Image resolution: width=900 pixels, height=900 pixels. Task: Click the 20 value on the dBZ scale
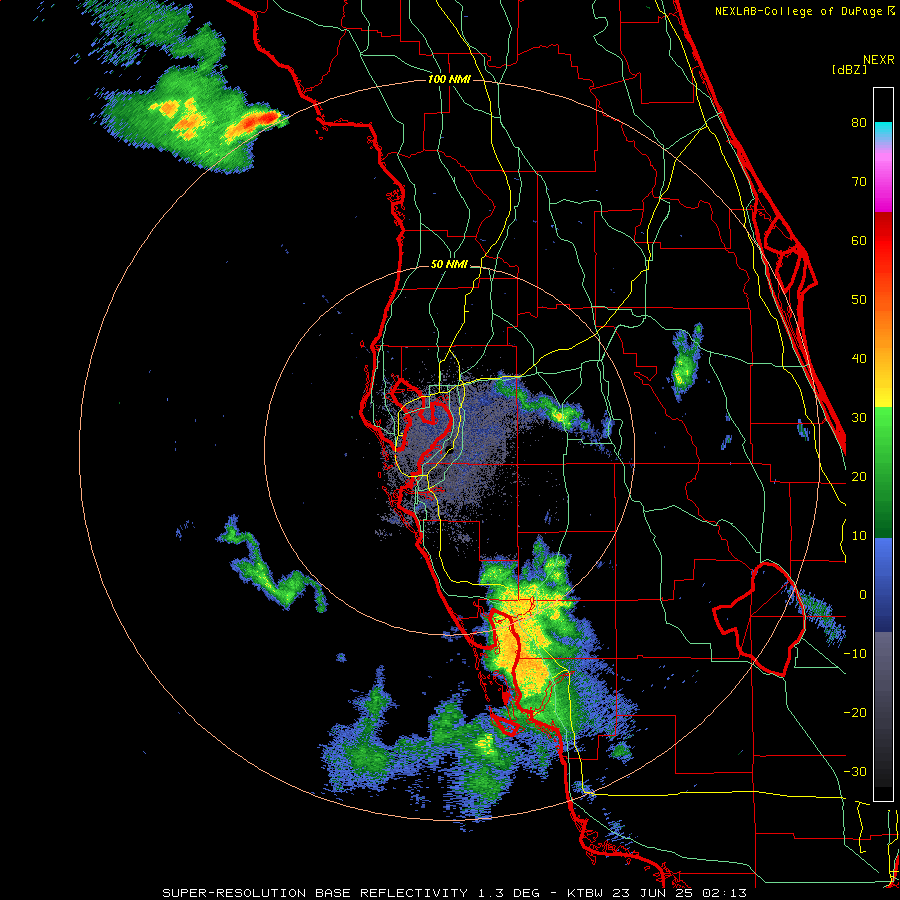click(859, 476)
